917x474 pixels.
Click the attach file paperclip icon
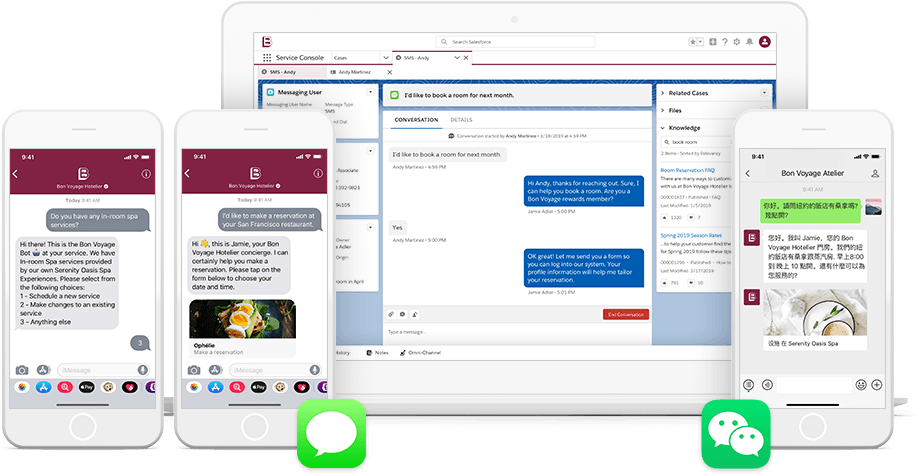pos(391,314)
